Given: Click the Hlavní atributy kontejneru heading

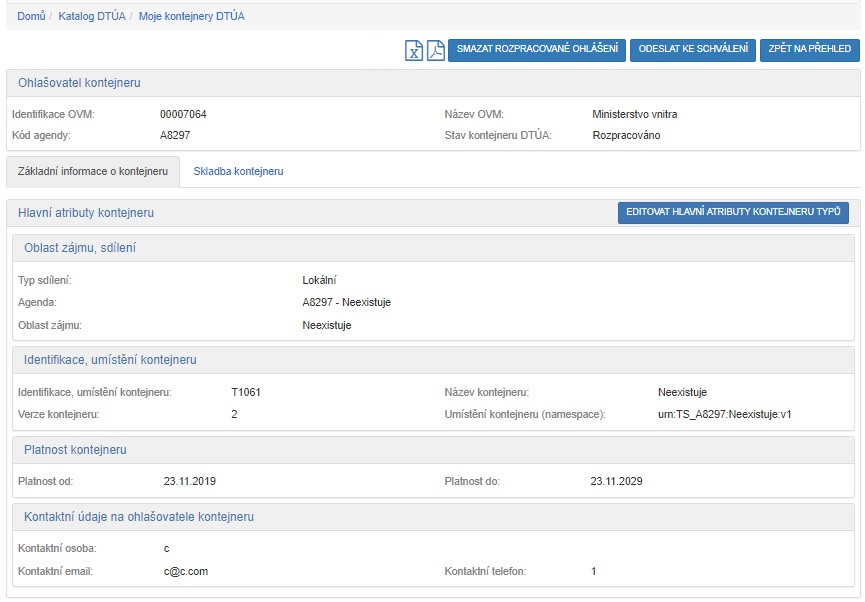Looking at the screenshot, I should (x=86, y=213).
